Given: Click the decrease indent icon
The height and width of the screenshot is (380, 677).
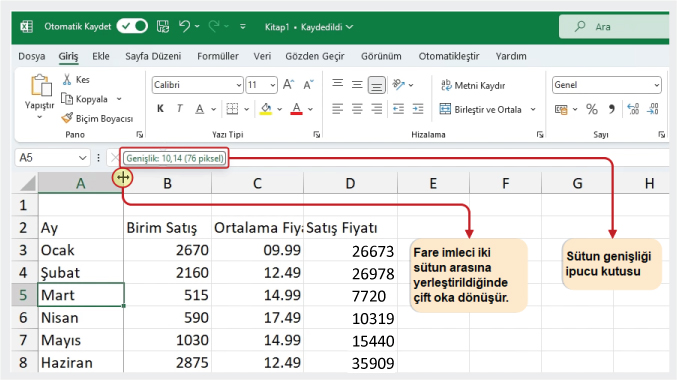Looking at the screenshot, I should (x=399, y=109).
